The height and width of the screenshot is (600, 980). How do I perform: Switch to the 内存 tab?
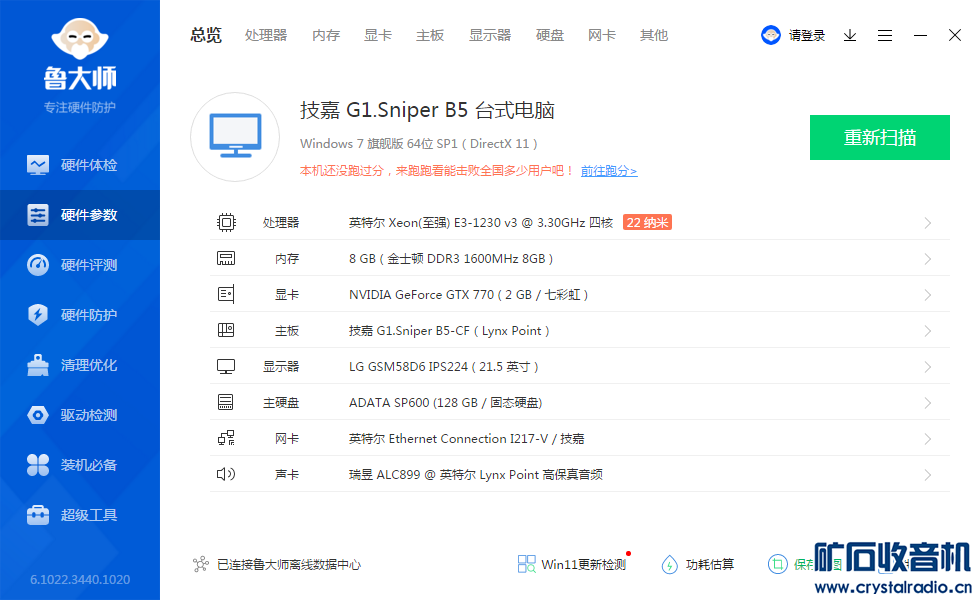point(326,35)
